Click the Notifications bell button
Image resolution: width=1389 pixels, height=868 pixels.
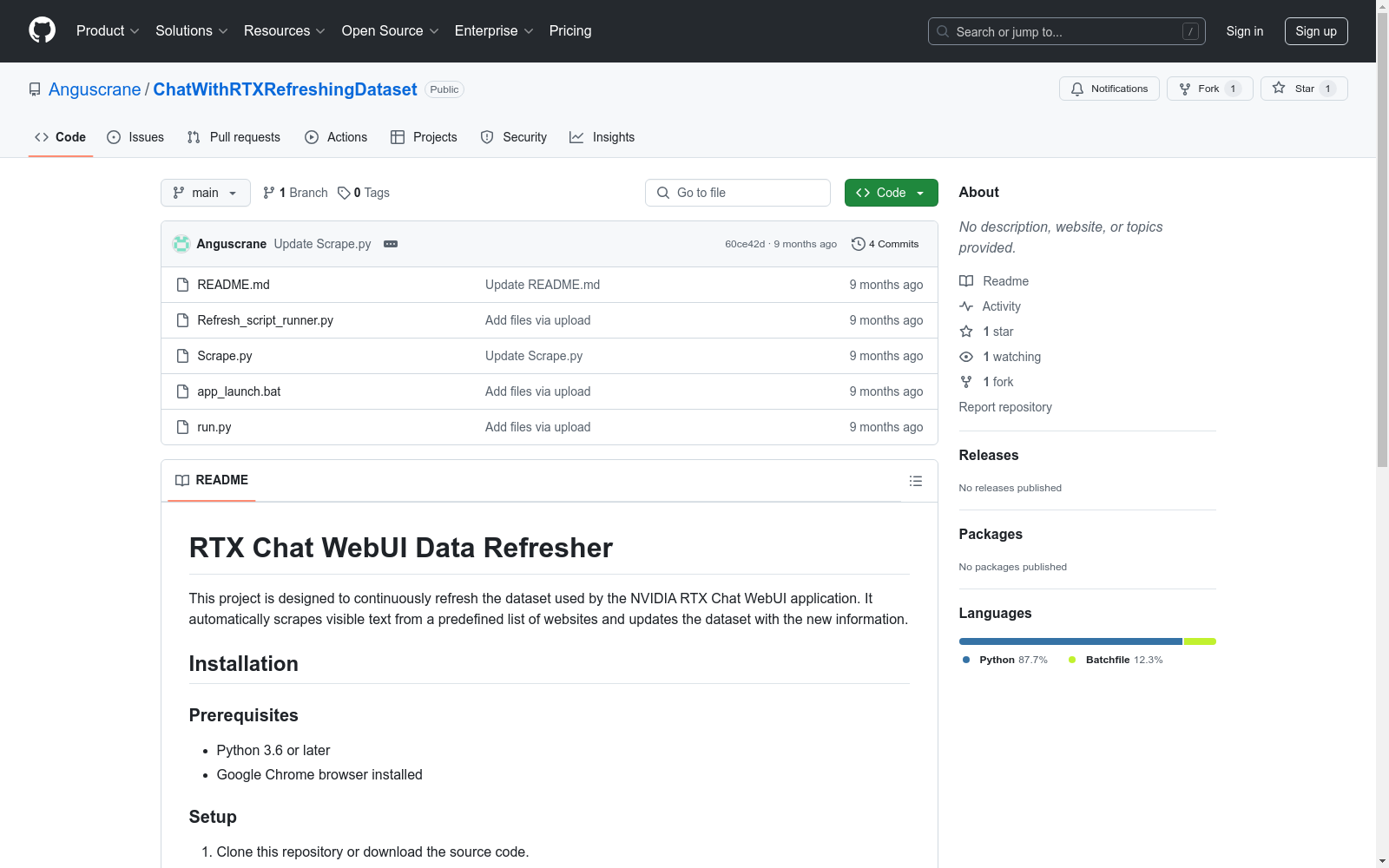[x=1109, y=89]
